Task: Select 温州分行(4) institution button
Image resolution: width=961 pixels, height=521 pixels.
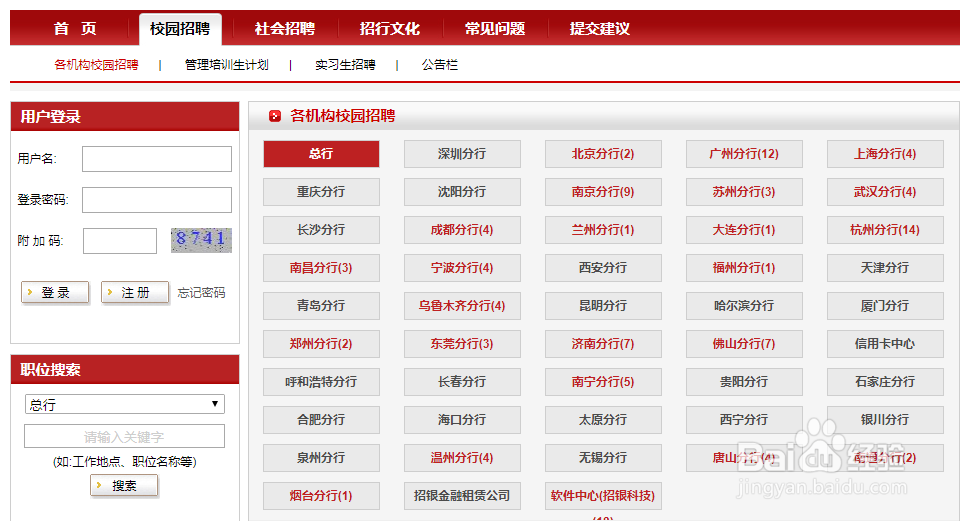Action: (x=462, y=458)
